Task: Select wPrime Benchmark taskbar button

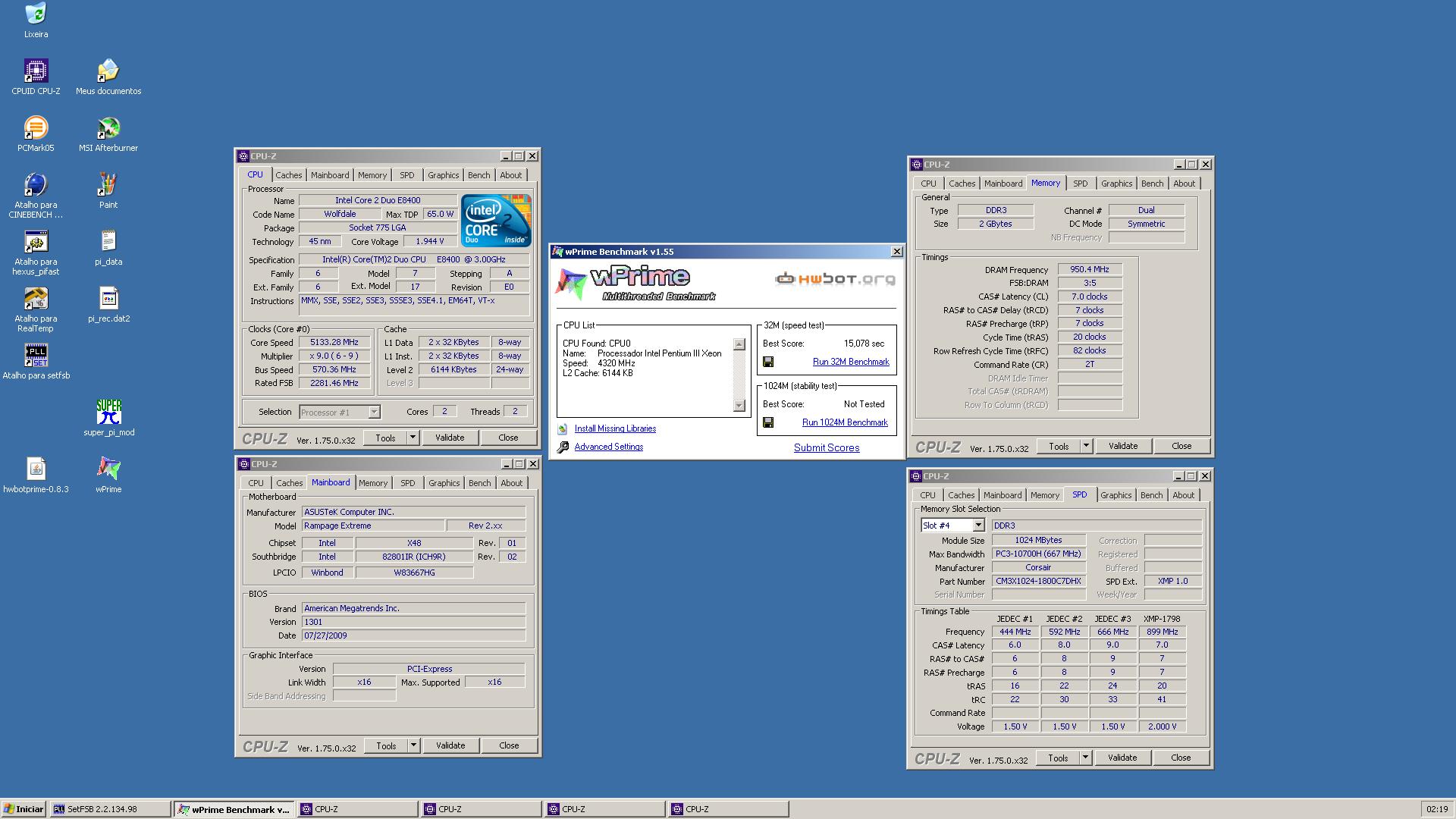Action: point(234,809)
